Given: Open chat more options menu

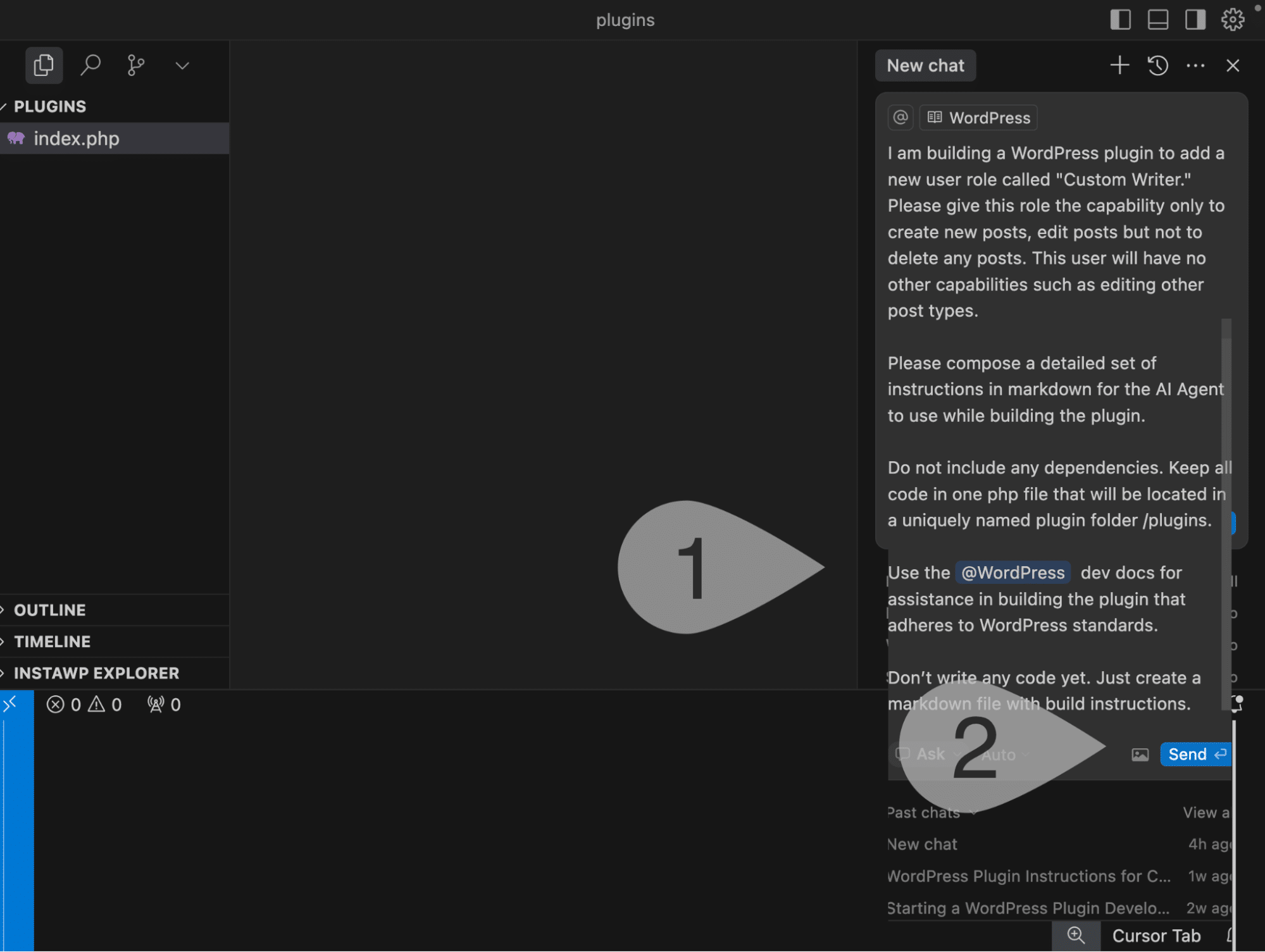Looking at the screenshot, I should point(1195,65).
